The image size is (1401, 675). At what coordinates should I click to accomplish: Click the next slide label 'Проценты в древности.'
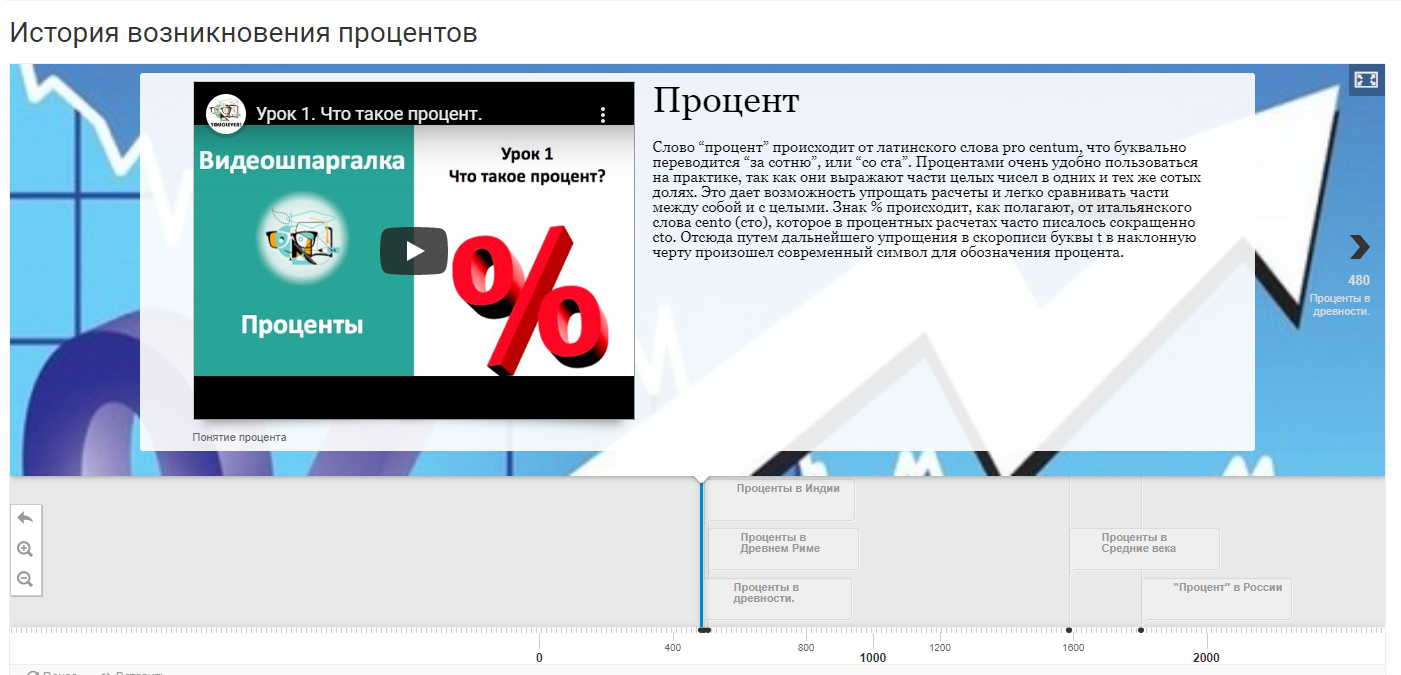coord(1339,305)
